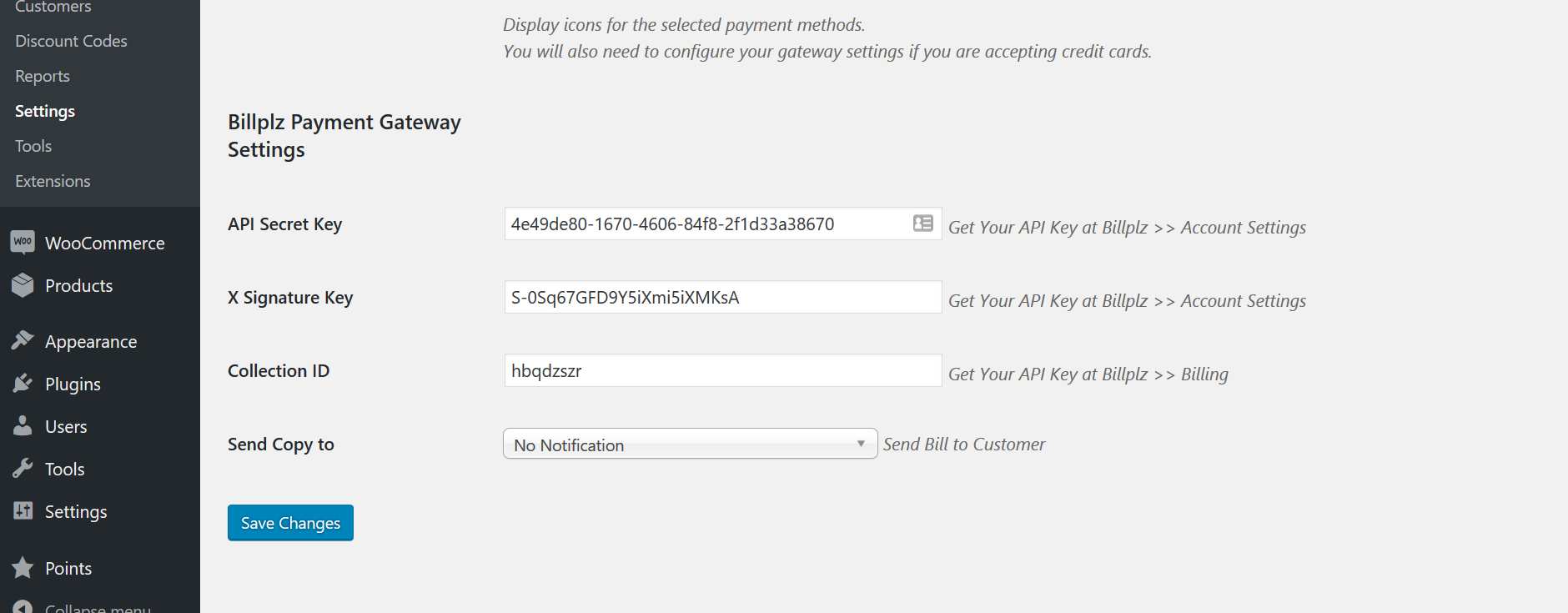Click the Users person icon
Screen dimensions: 1568x613
pyautogui.click(x=23, y=425)
